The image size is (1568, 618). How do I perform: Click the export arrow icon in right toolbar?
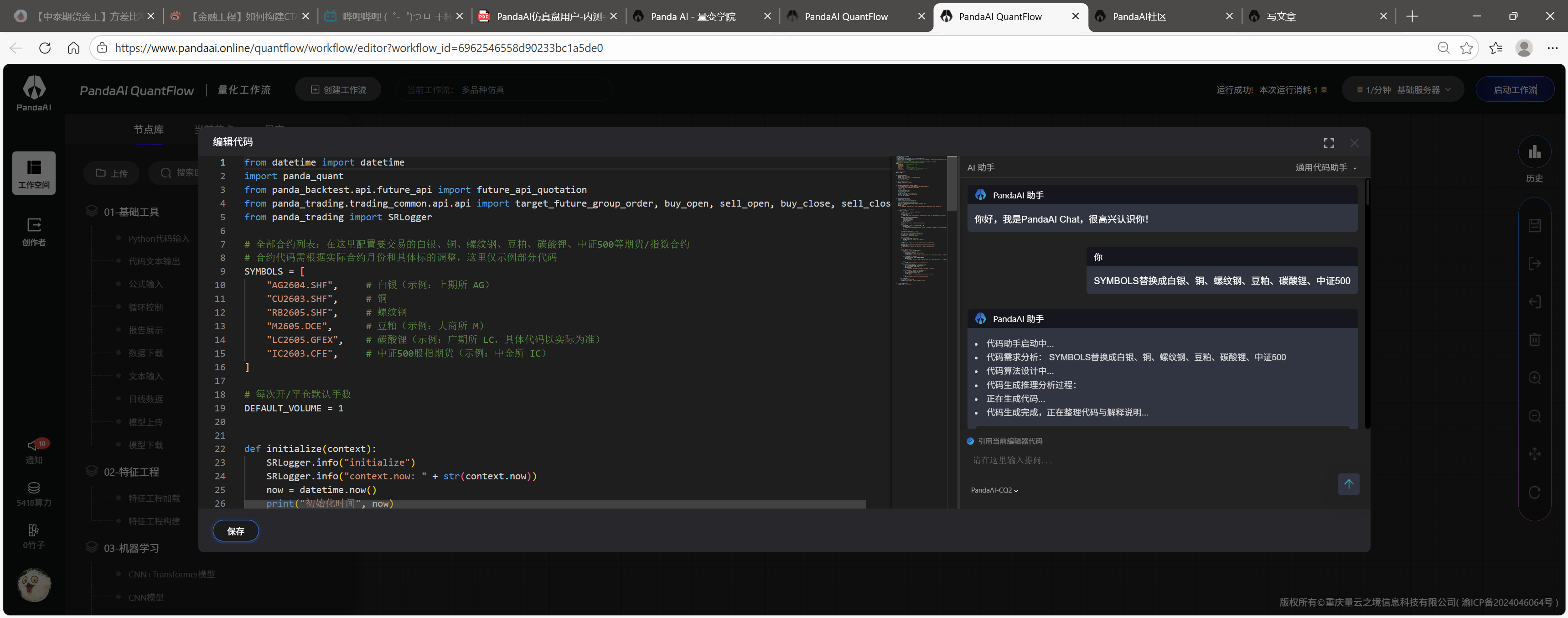pos(1535,264)
